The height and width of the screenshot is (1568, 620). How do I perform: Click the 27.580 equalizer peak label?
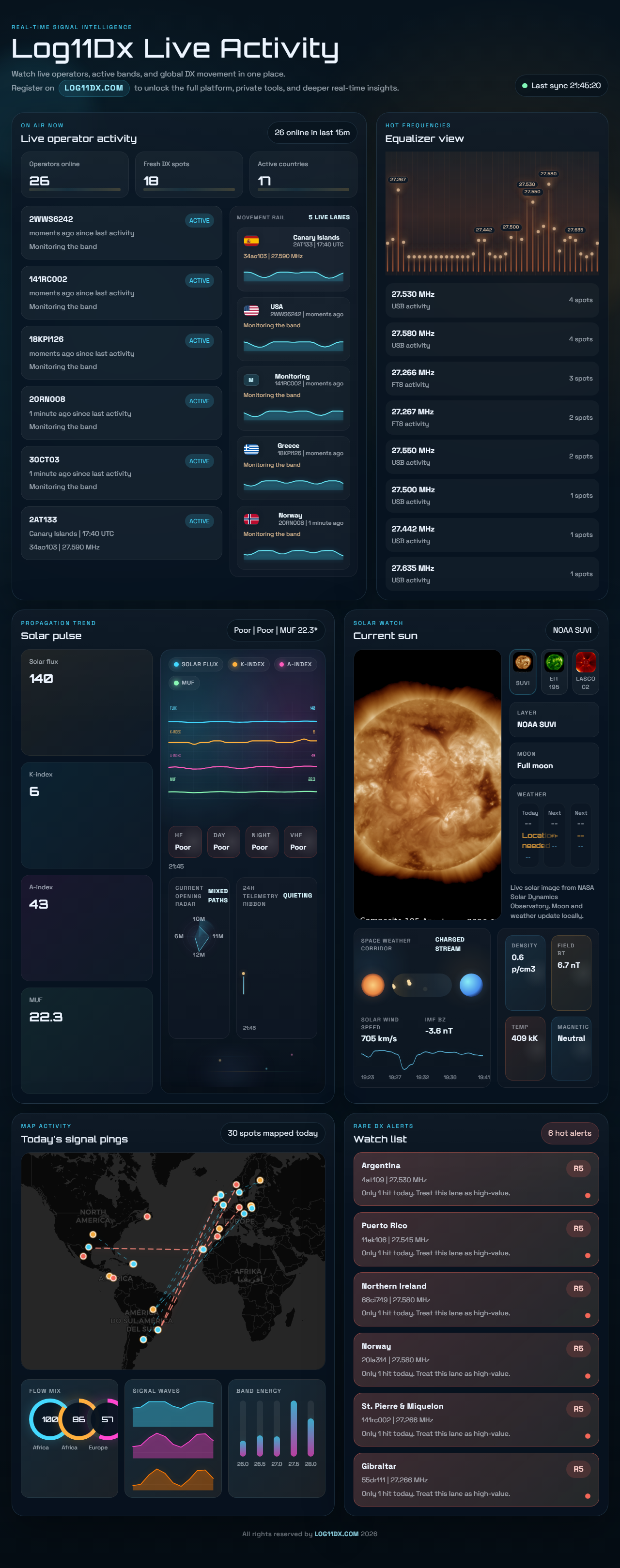coord(548,173)
